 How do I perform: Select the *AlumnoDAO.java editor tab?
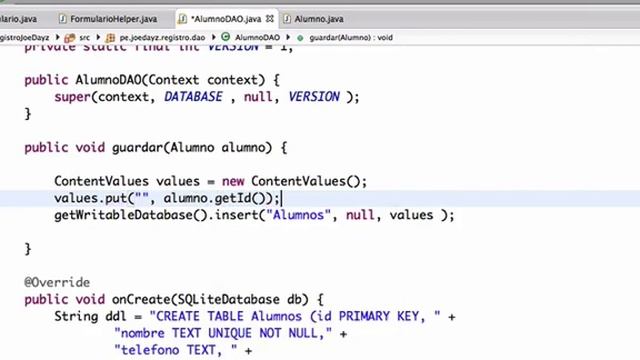[x=226, y=19]
